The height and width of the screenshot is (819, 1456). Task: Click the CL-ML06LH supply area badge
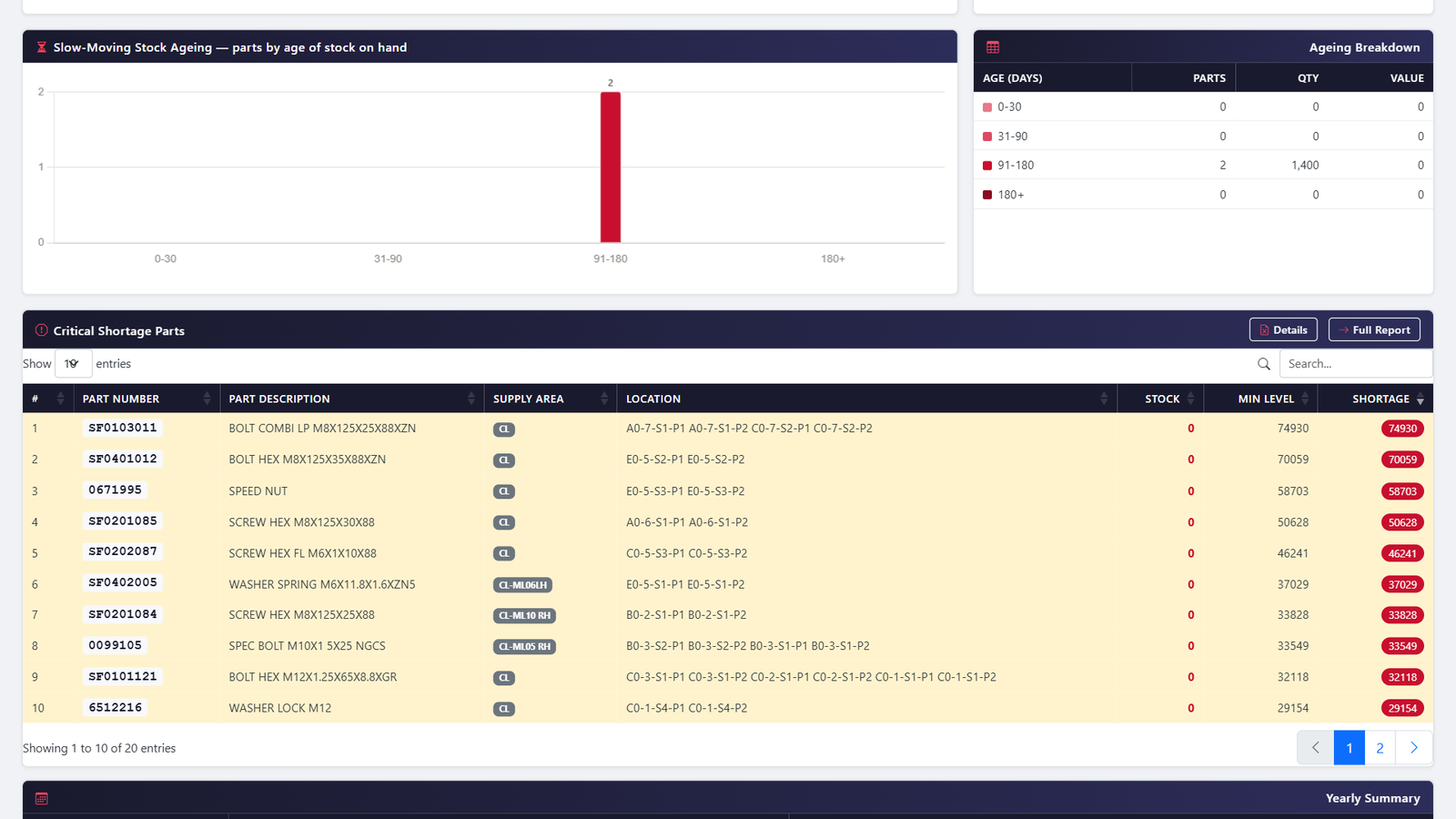(x=522, y=585)
